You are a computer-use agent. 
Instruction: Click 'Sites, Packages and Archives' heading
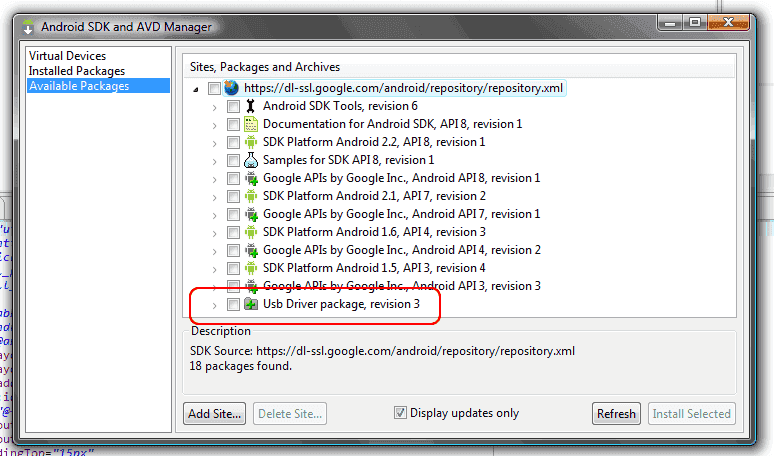[x=265, y=67]
